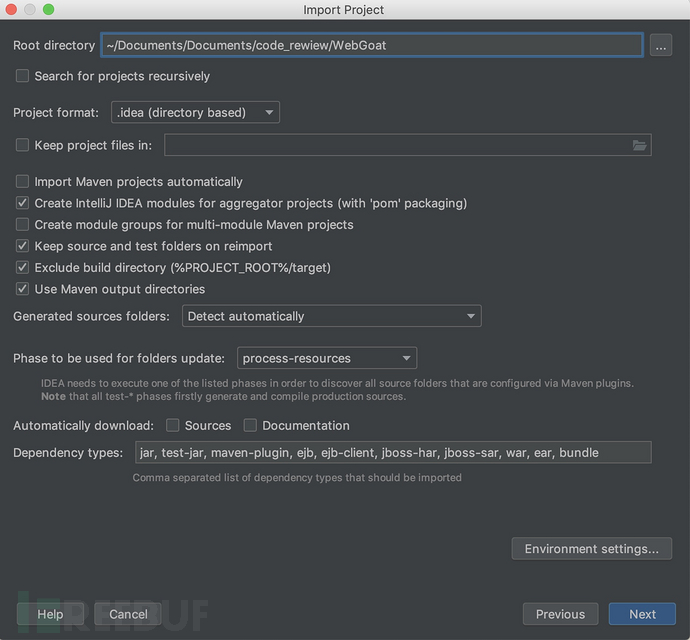Viewport: 690px width, 640px height.
Task: Check Keep project files in option
Action: [22, 145]
